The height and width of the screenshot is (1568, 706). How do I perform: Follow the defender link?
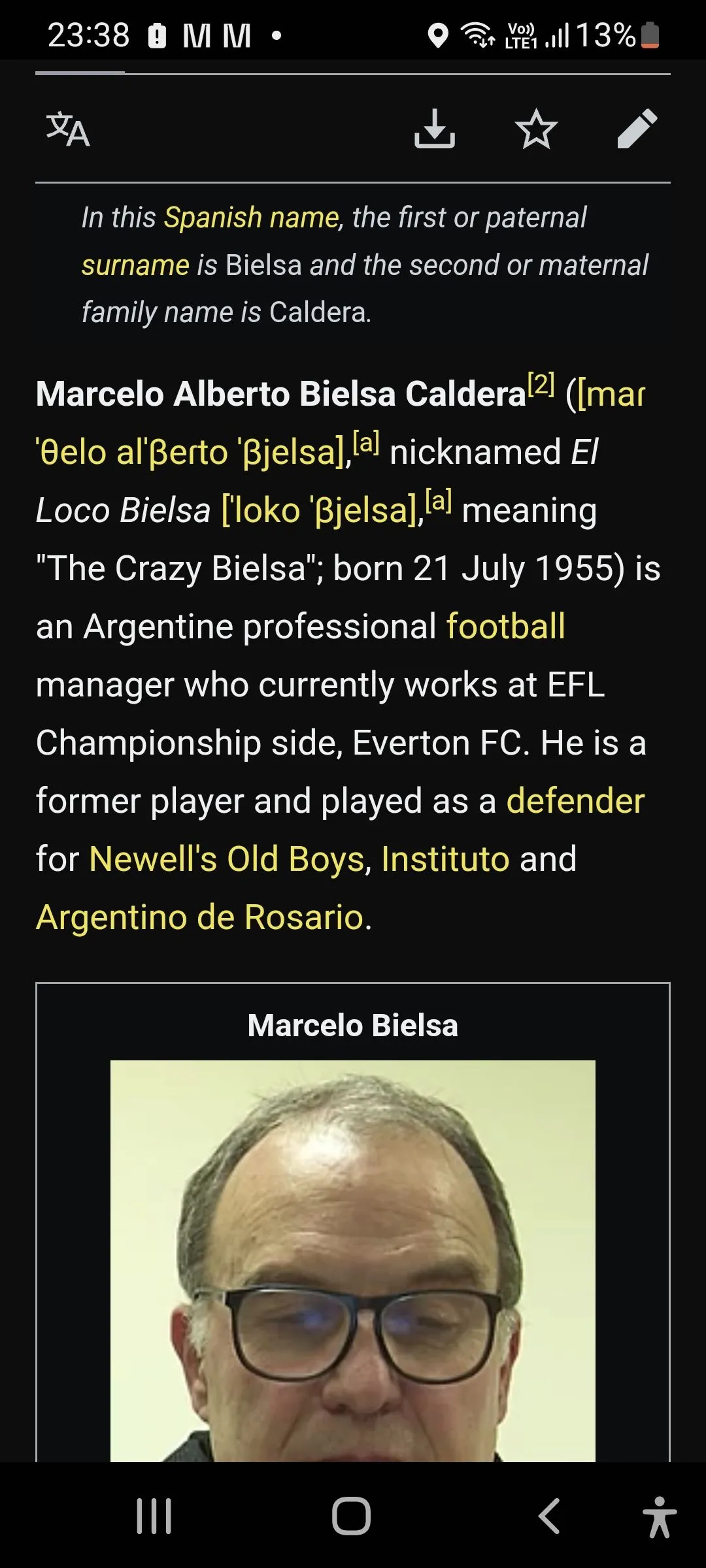(575, 800)
